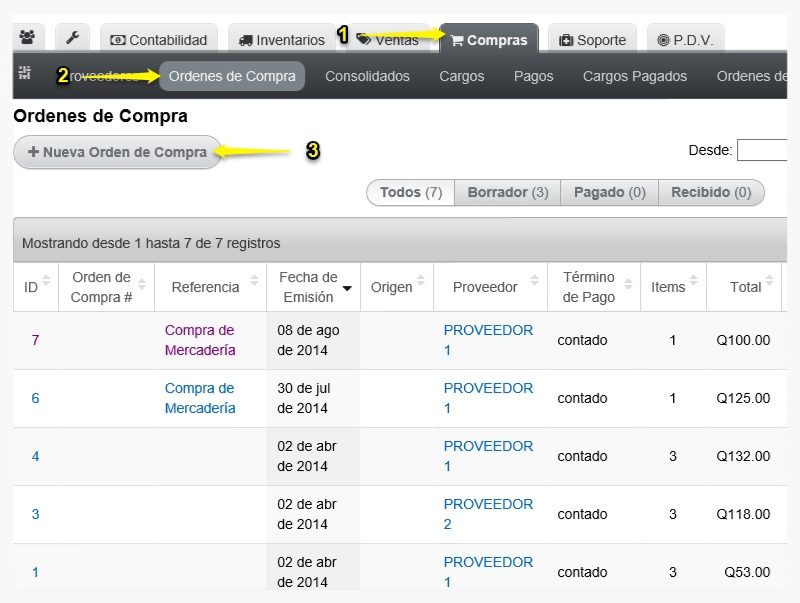Sort by Proveedor column

pos(490,287)
